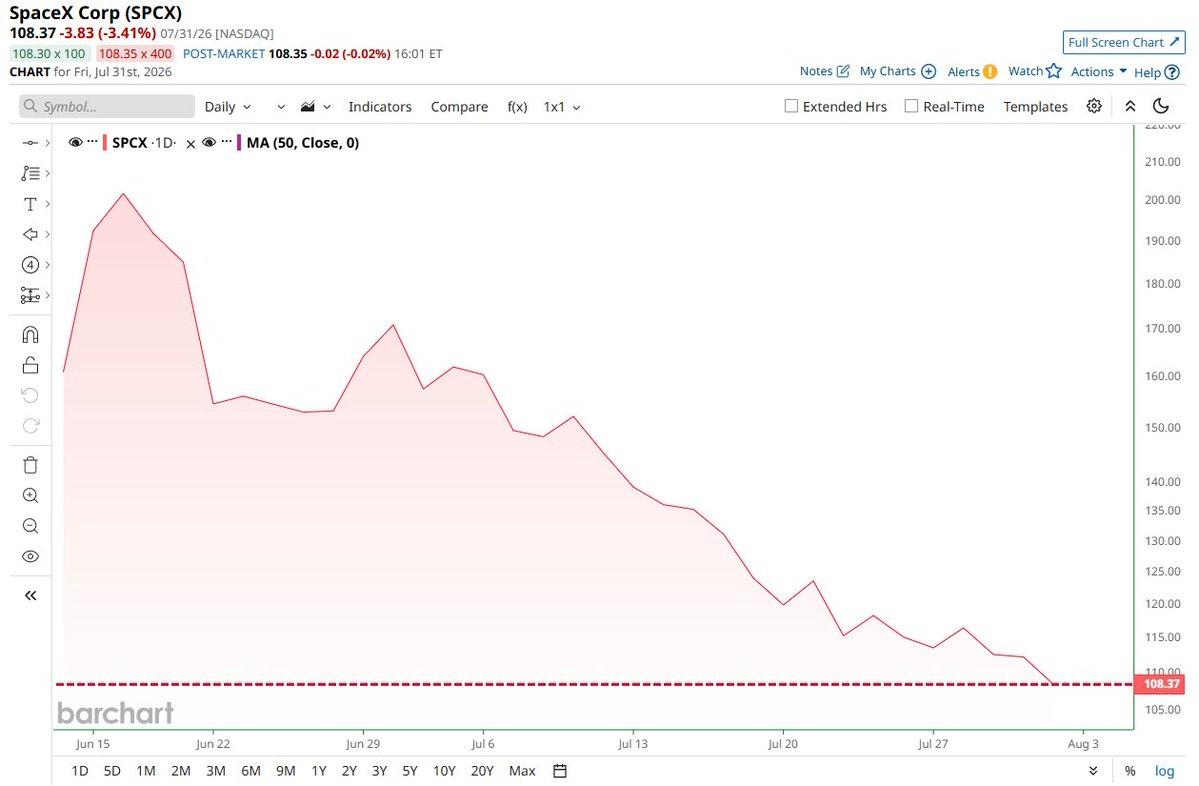Image resolution: width=1199 pixels, height=786 pixels.
Task: Open Notes link
Action: pyautogui.click(x=824, y=71)
